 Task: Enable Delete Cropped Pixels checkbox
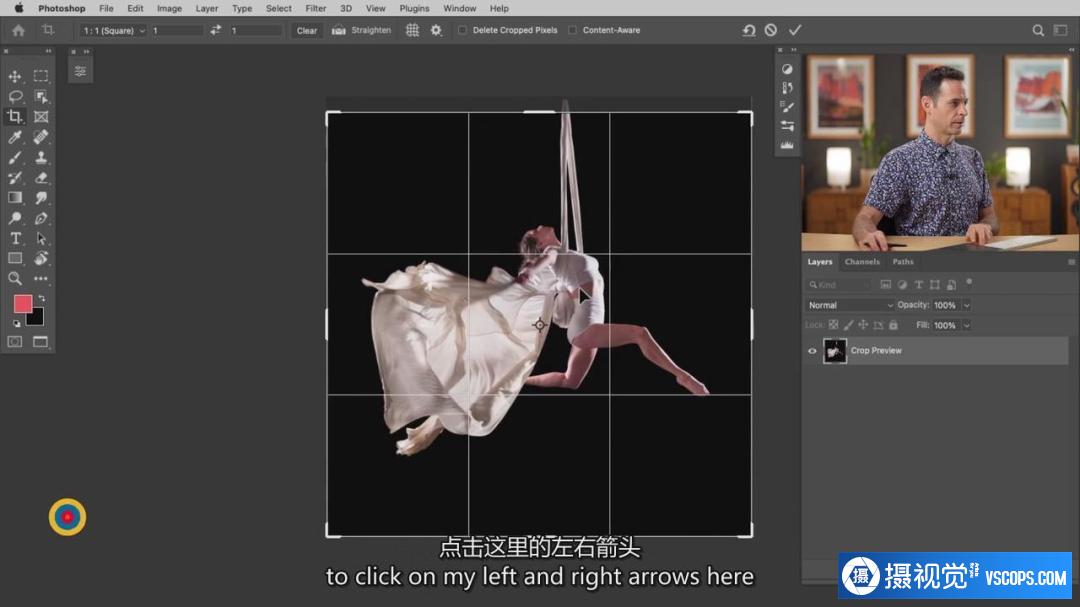click(x=462, y=30)
